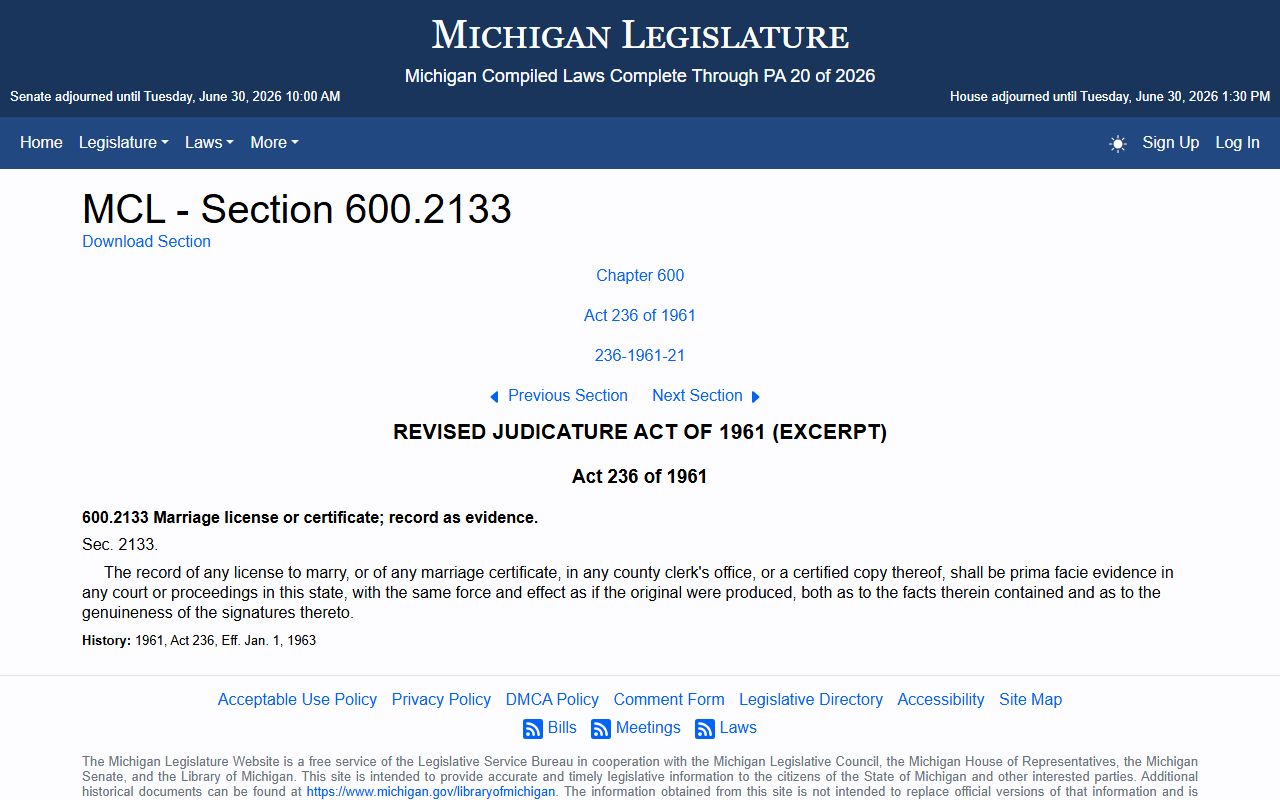The height and width of the screenshot is (800, 1280).
Task: Open the michigan.gov/libraryofmichigan URL link
Action: click(431, 791)
